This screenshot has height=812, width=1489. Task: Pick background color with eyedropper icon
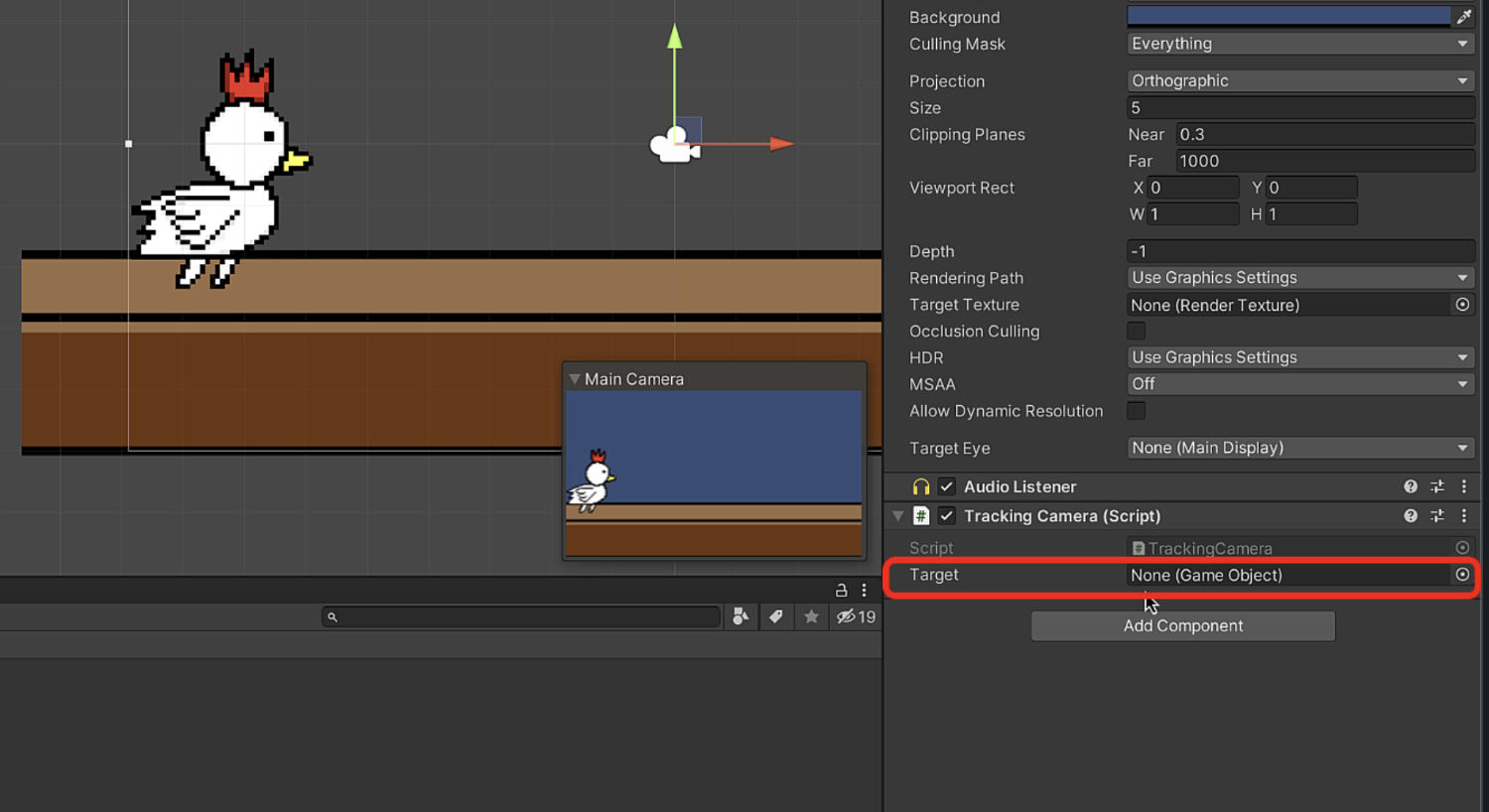1463,17
